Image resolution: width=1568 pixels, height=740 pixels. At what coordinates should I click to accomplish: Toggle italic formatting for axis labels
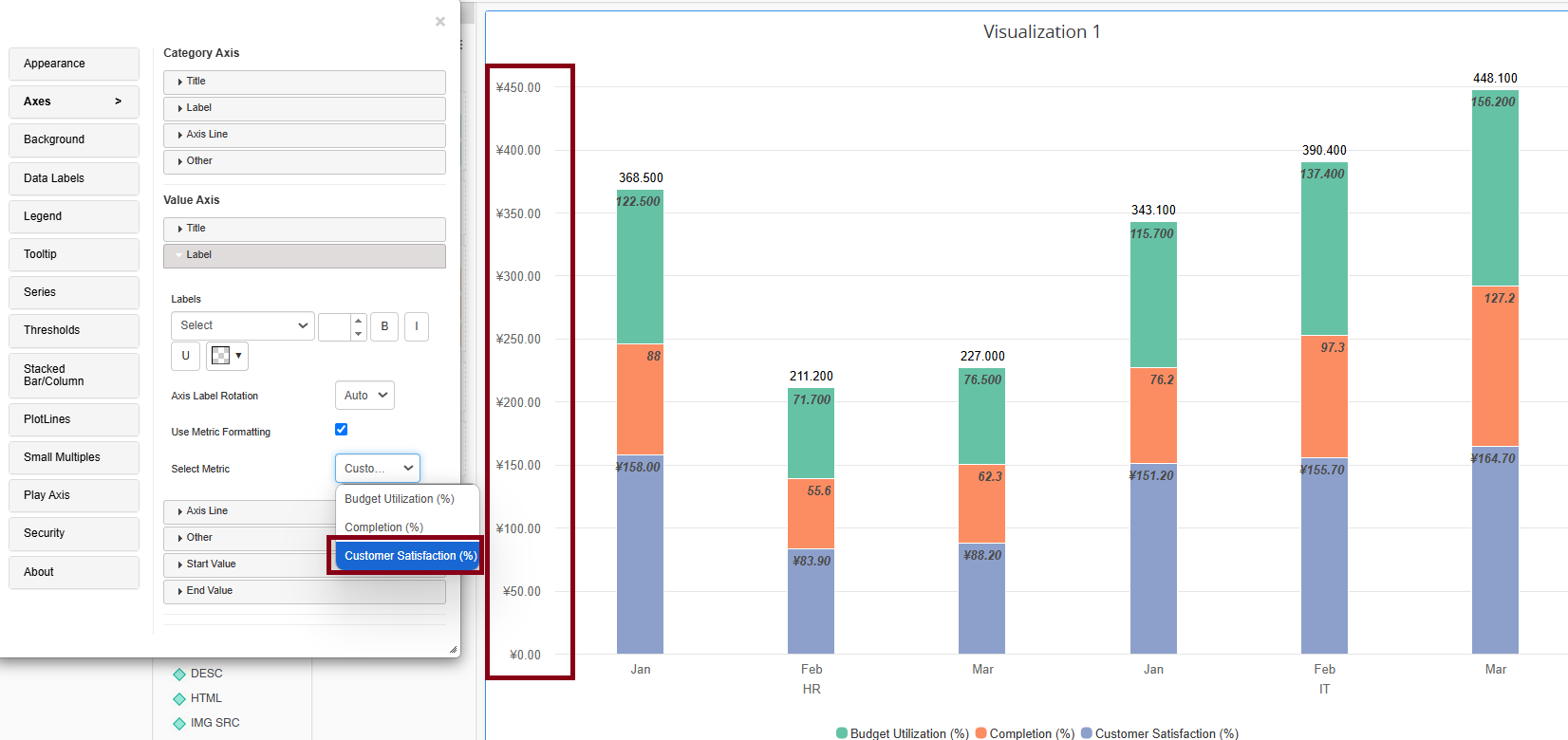click(416, 326)
